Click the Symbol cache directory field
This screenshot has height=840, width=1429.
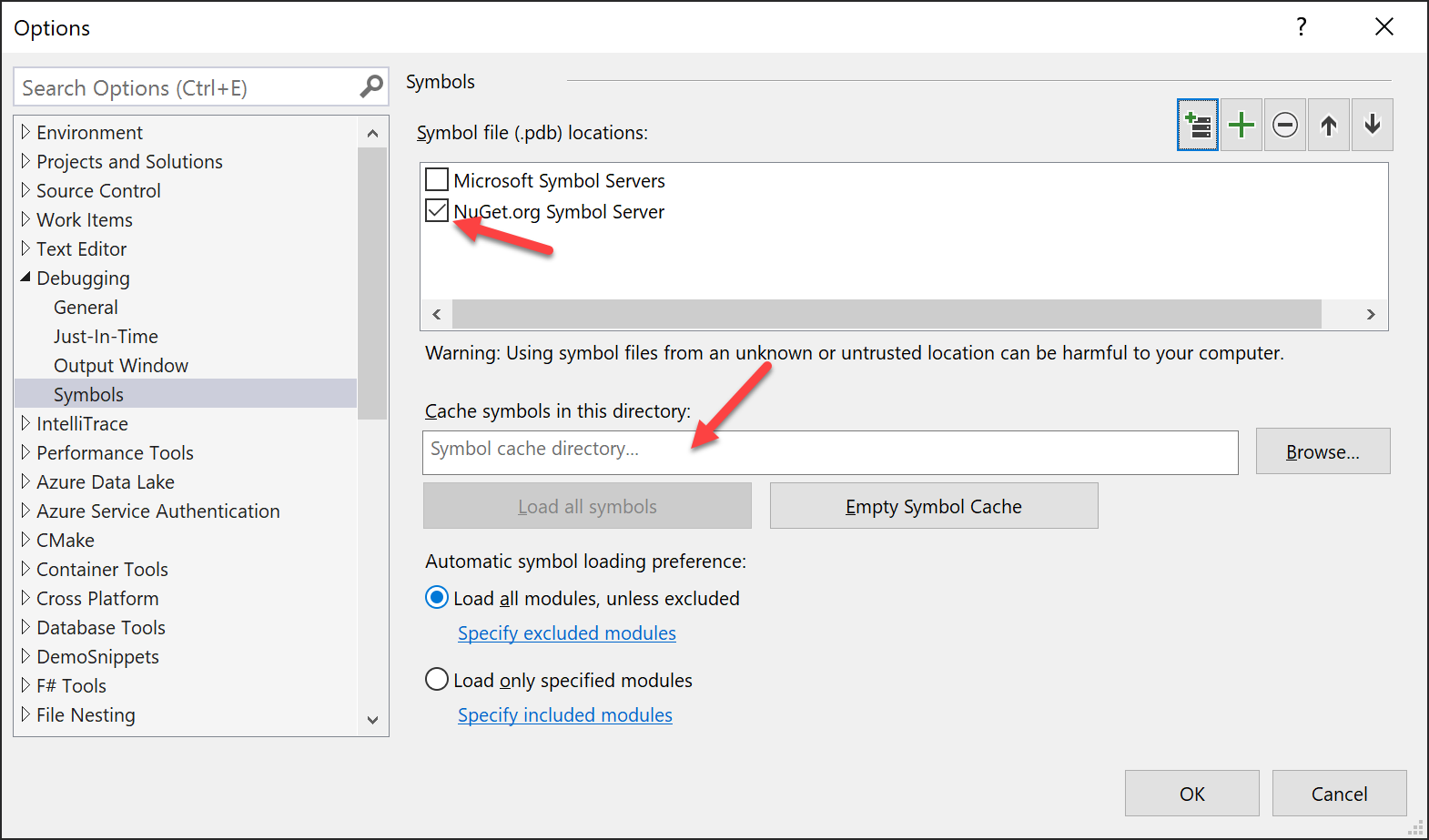click(830, 452)
